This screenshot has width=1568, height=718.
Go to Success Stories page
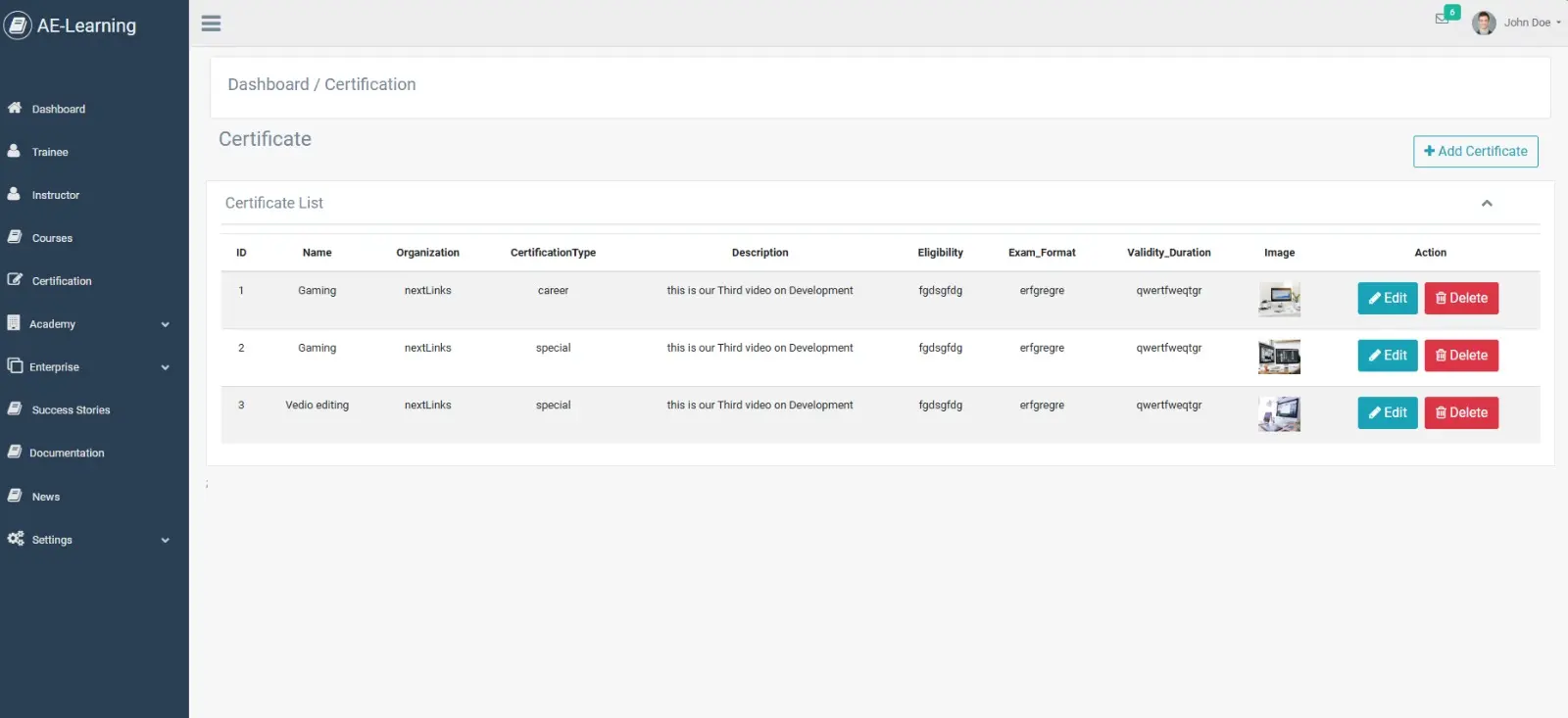(x=71, y=410)
